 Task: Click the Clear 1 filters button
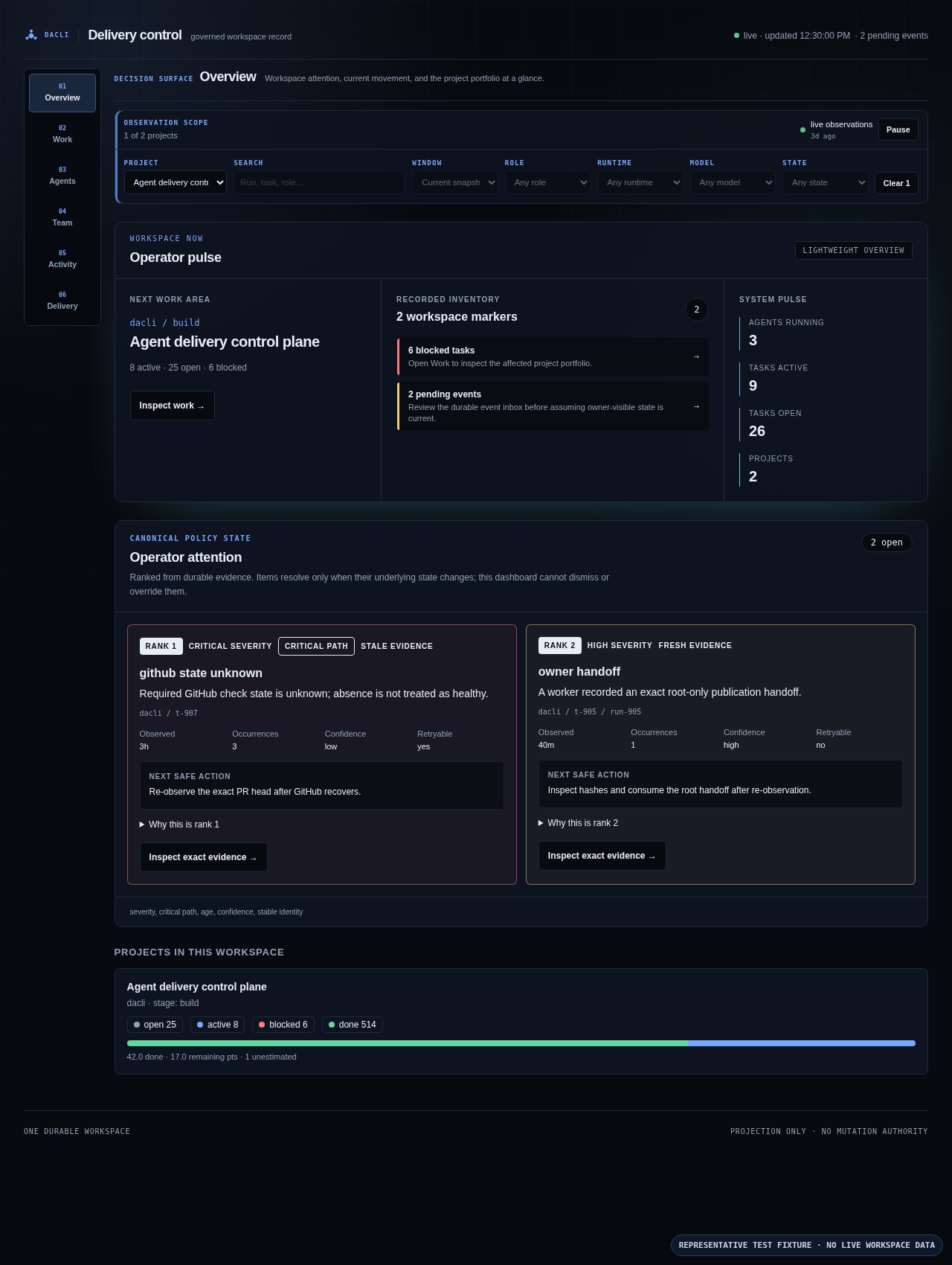tap(896, 183)
